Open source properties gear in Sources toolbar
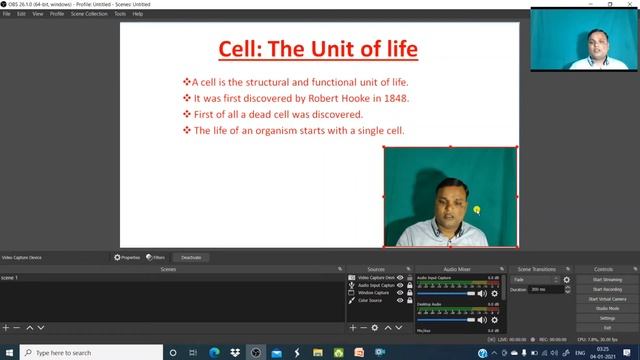640x360 pixels. [375, 328]
